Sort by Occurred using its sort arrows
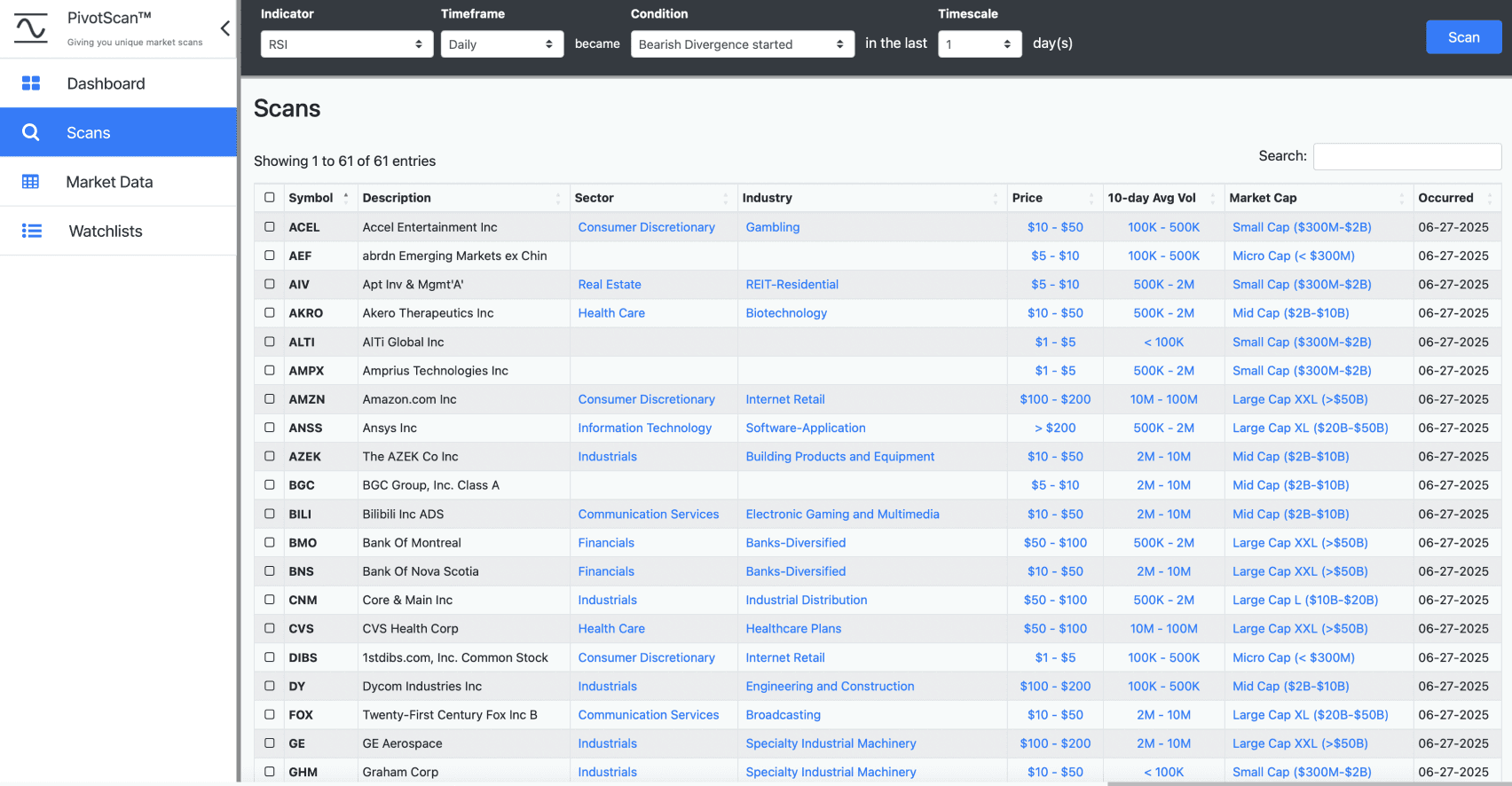Screen dimensions: 1512x786 pos(1490,198)
